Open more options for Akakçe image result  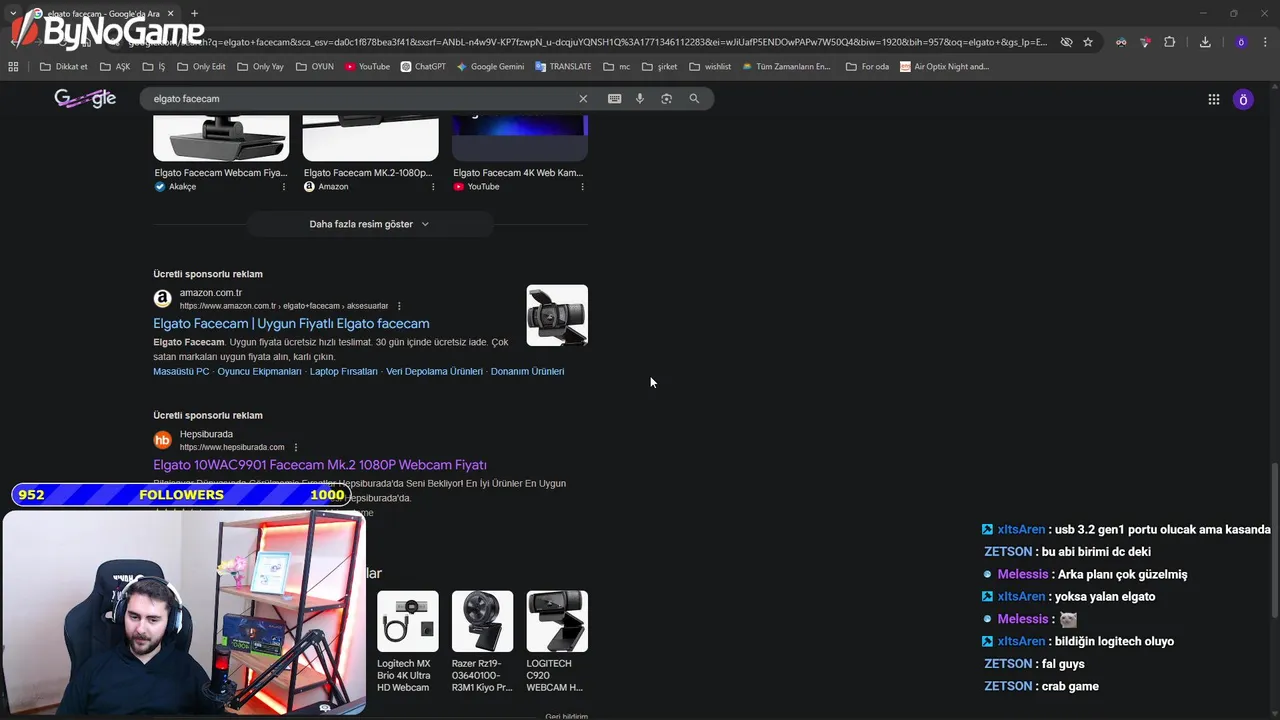284,187
